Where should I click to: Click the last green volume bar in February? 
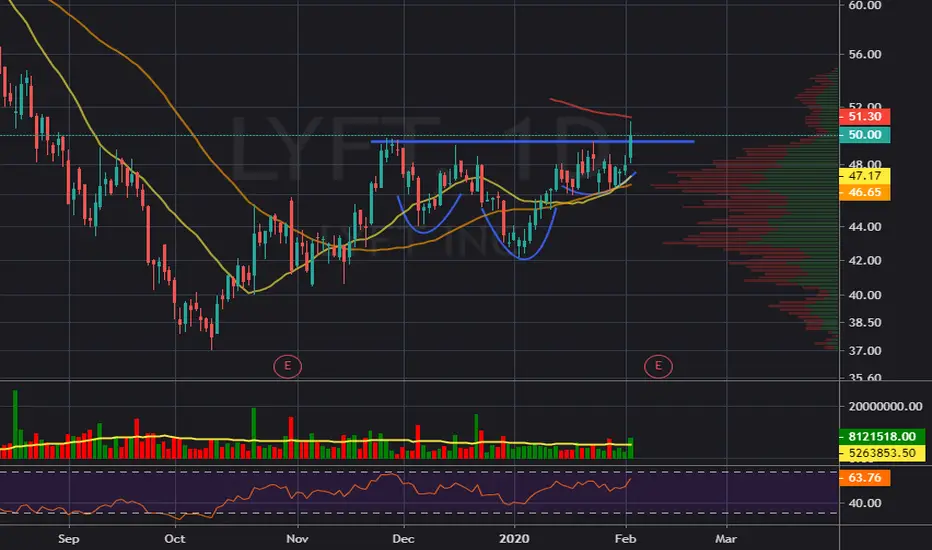click(x=631, y=448)
